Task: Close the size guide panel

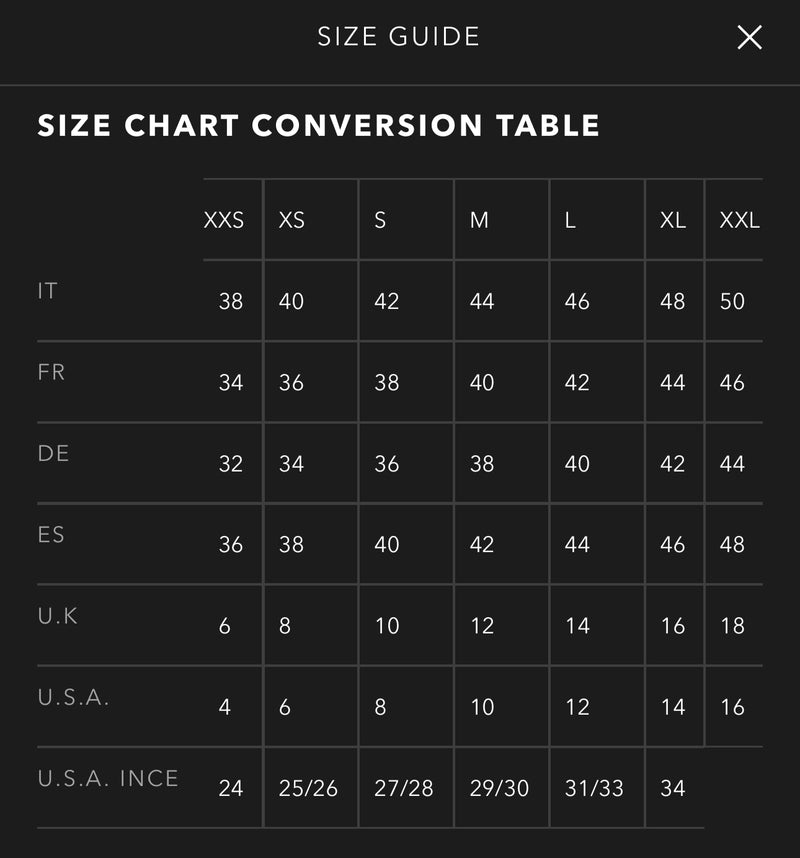Action: click(x=749, y=38)
